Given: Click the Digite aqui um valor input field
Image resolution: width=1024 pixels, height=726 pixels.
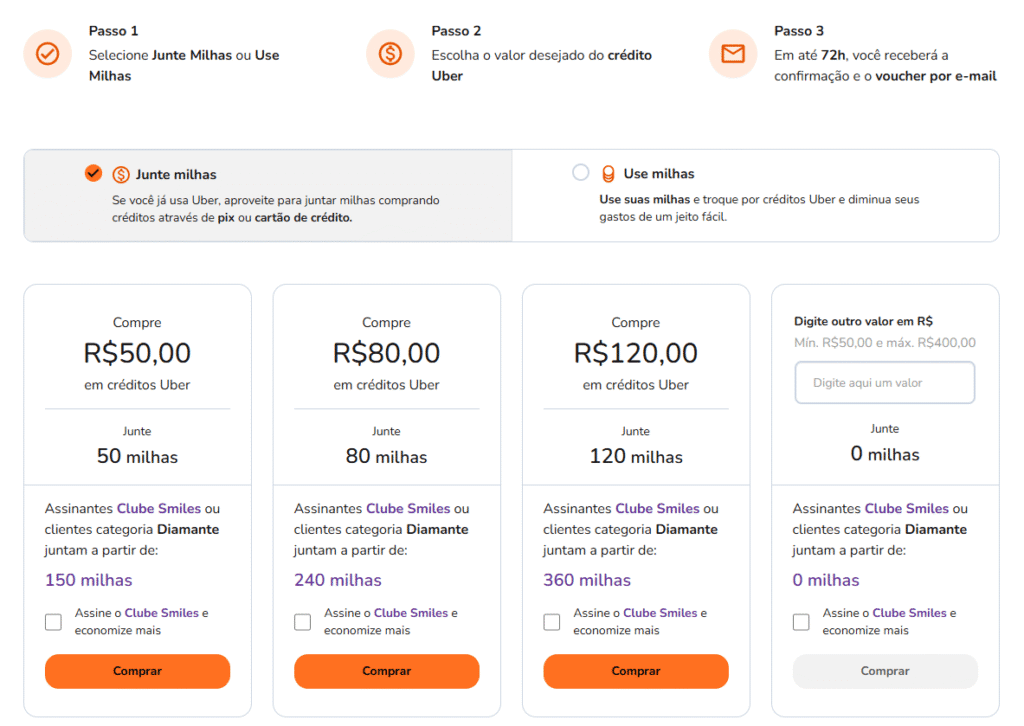Looking at the screenshot, I should 884,382.
